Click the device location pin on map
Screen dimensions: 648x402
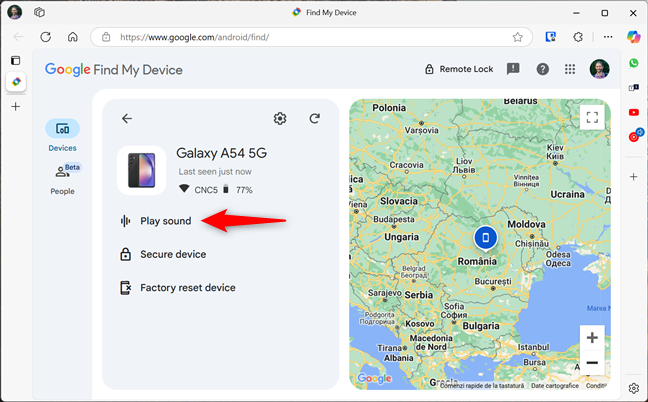(486, 238)
